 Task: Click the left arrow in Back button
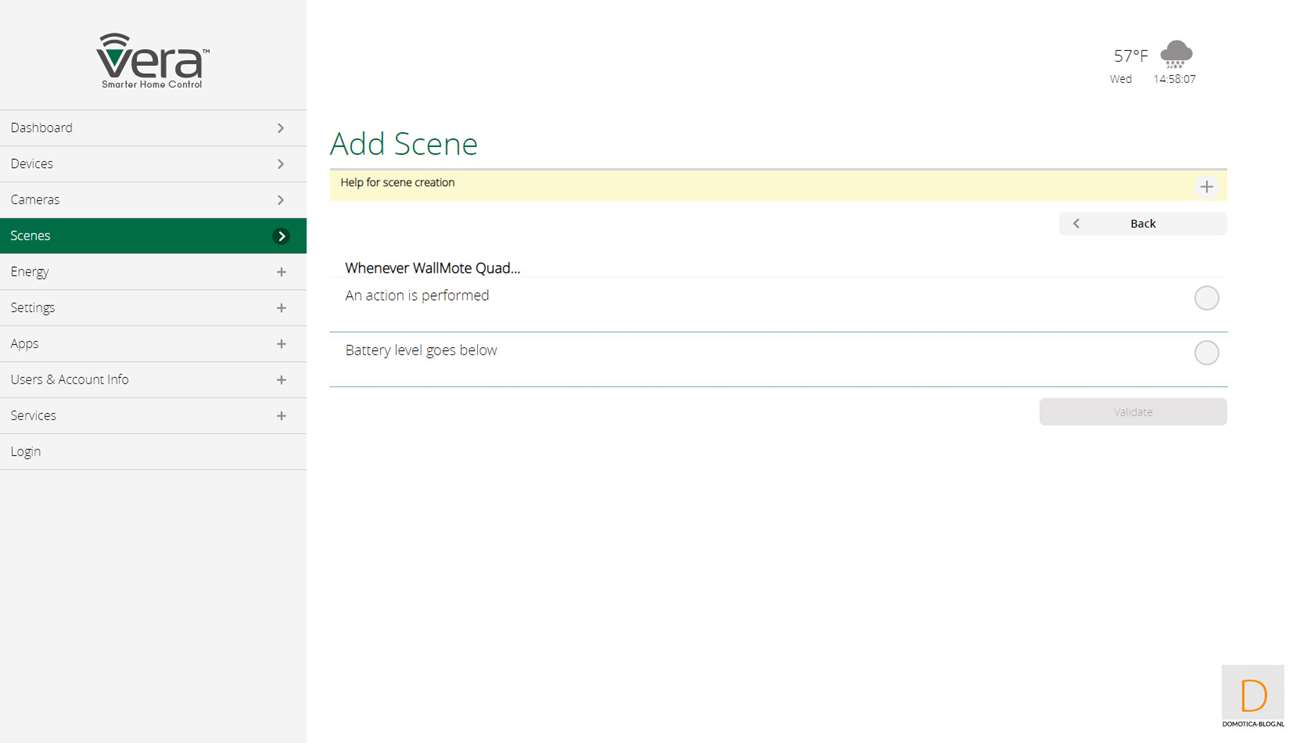(x=1076, y=224)
